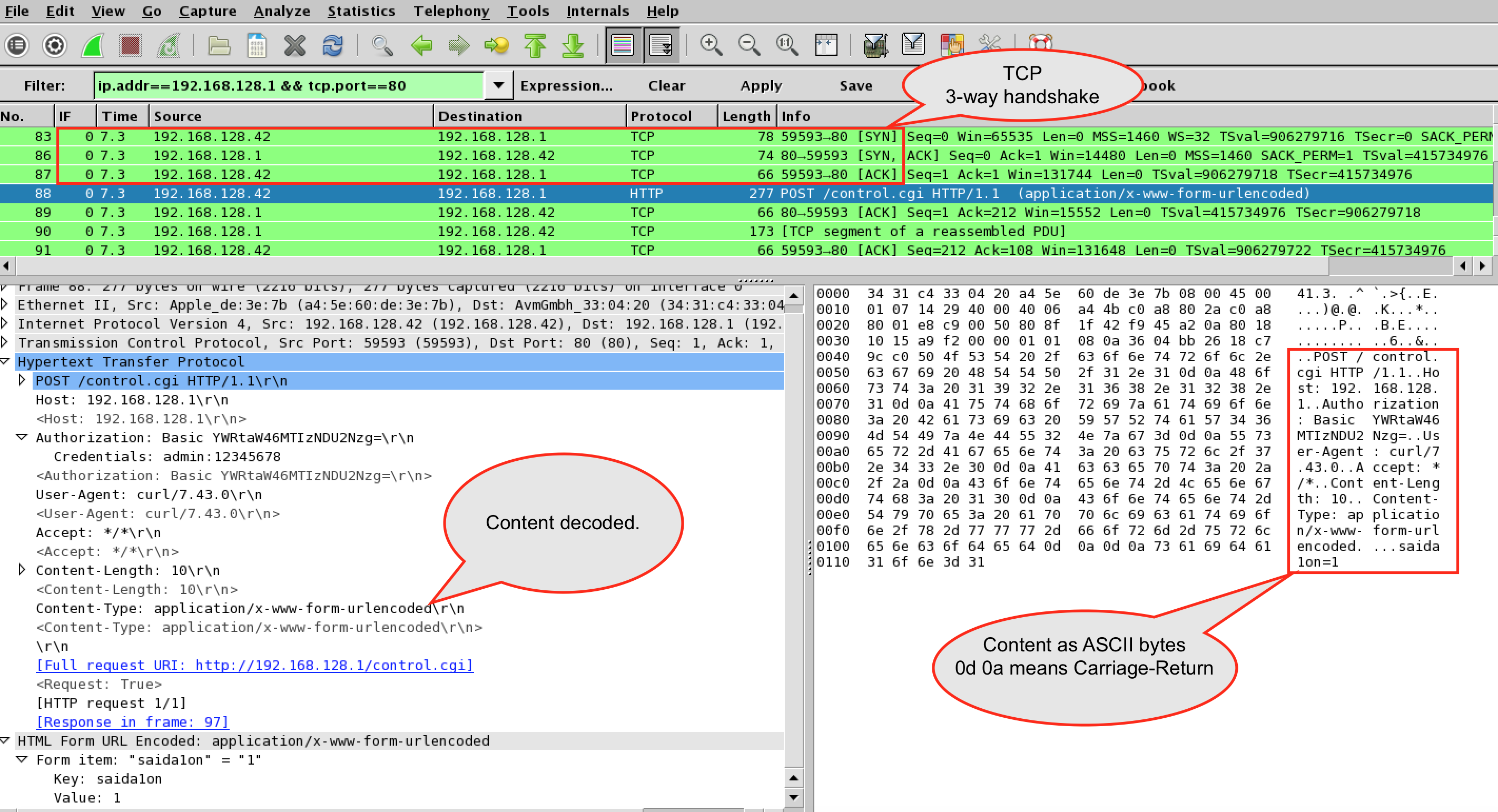1498x812 pixels.
Task: Collapse the Authorization header tree item
Action: point(22,437)
